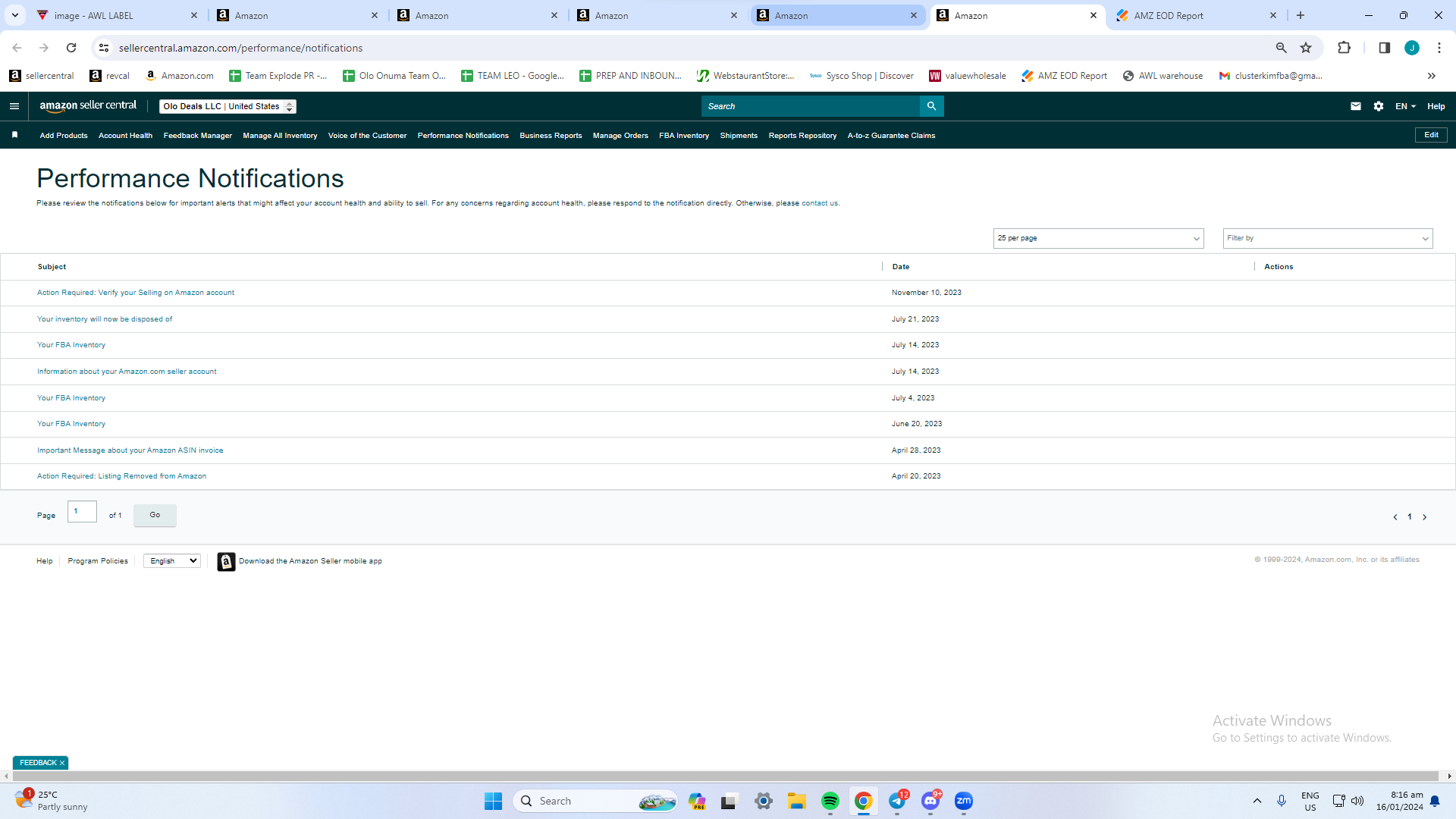This screenshot has height=819, width=1456.
Task: Open the buyer messages envelope icon
Action: pyautogui.click(x=1356, y=106)
